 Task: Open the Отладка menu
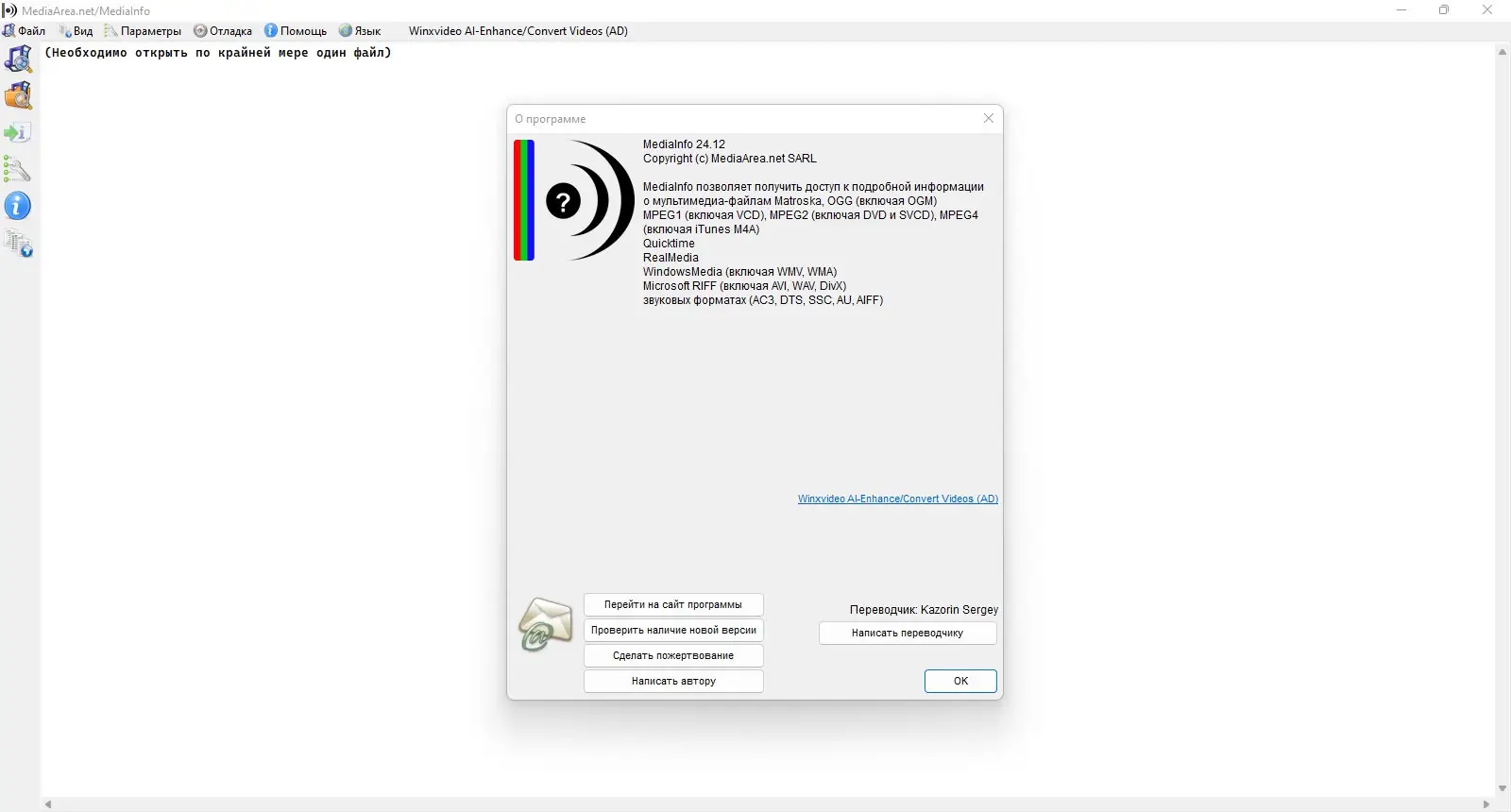tap(223, 31)
